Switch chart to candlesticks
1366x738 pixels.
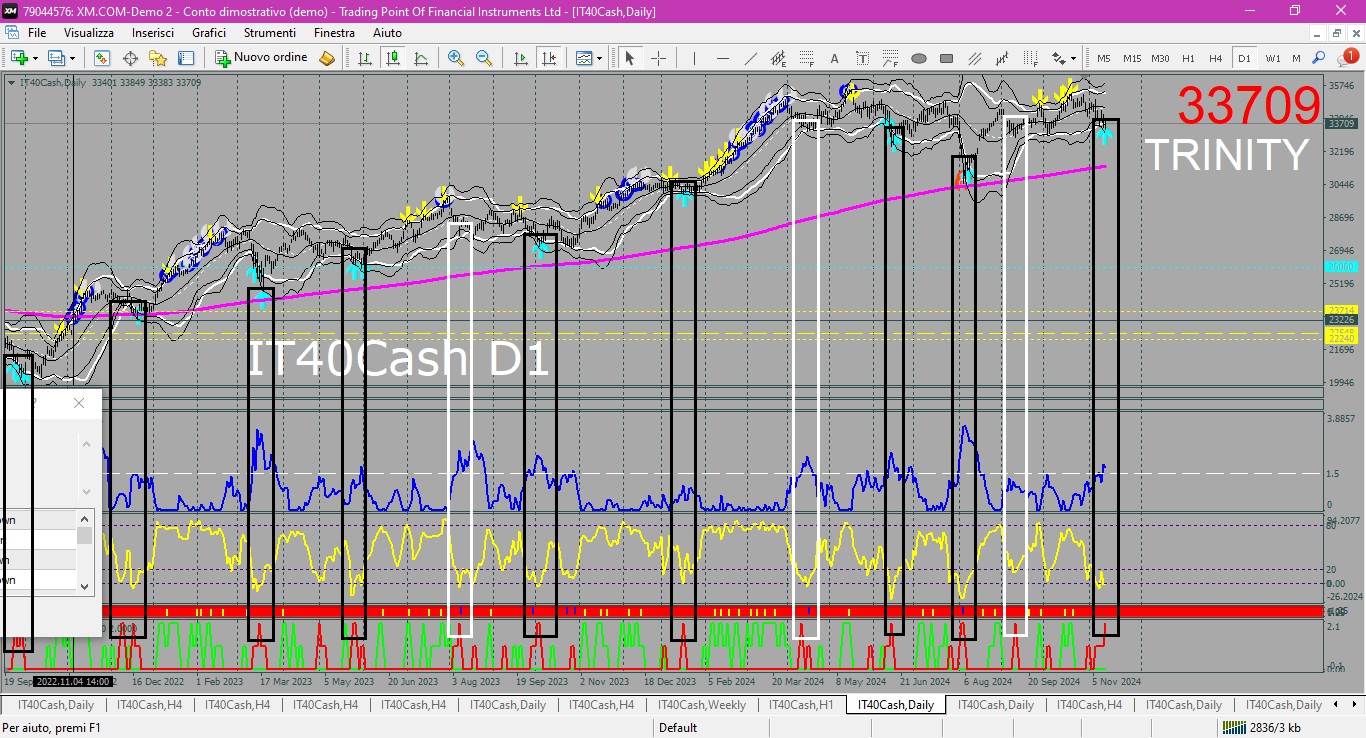pyautogui.click(x=393, y=58)
